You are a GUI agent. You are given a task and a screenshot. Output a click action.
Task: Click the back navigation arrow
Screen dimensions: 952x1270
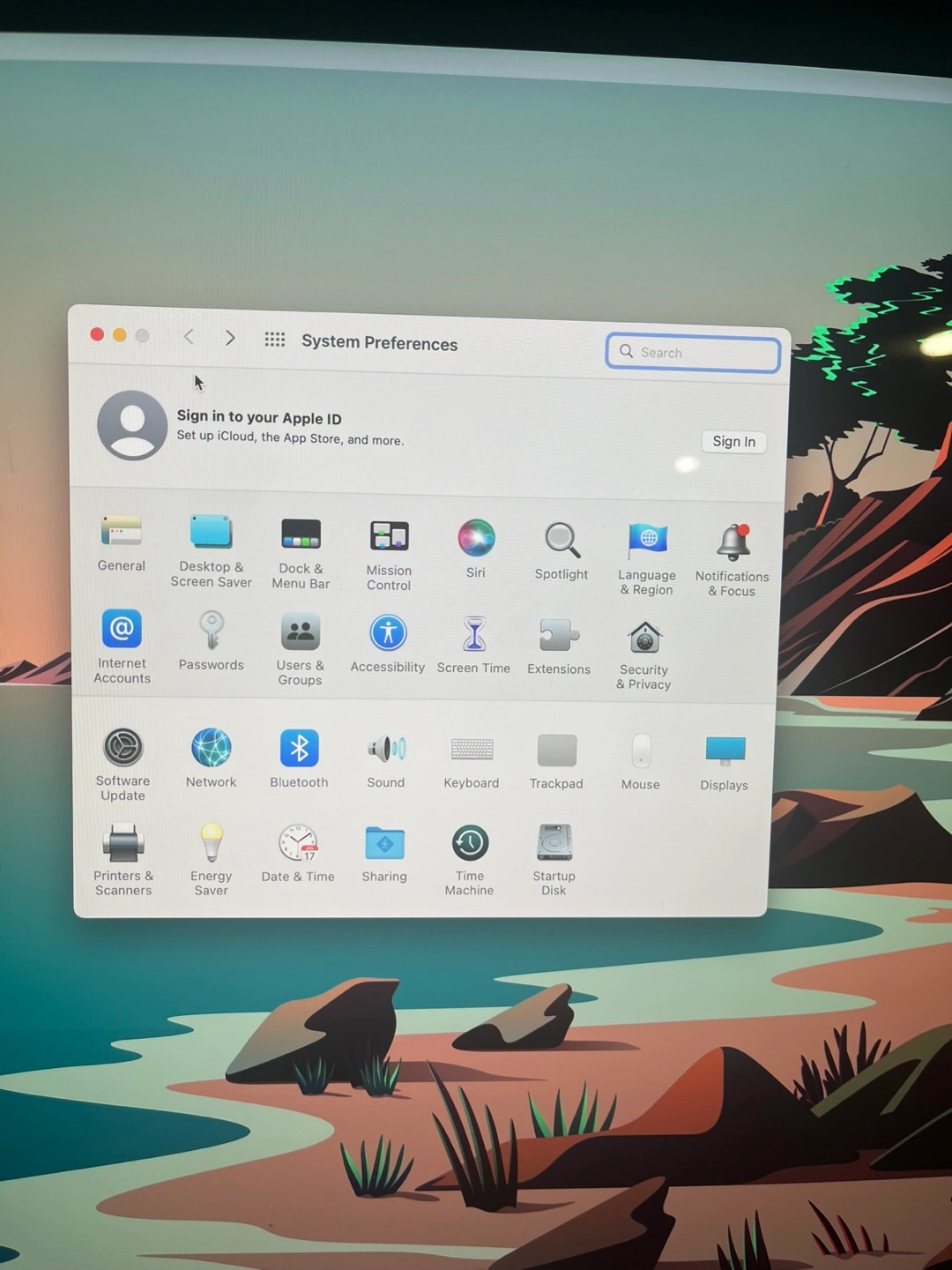click(x=189, y=337)
